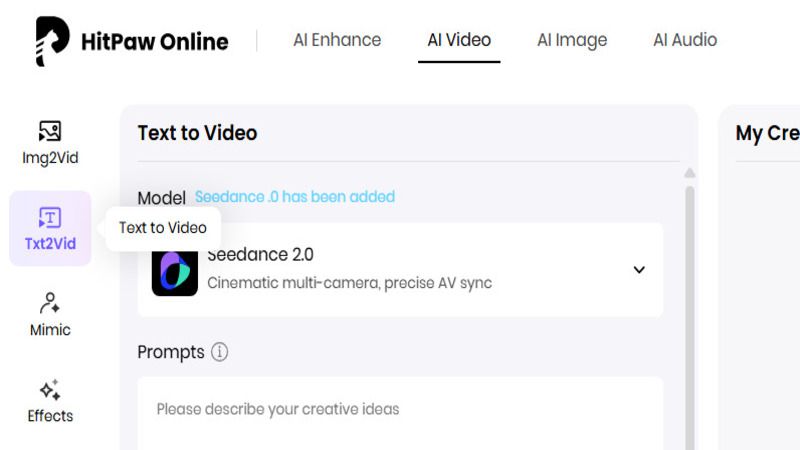Viewport: 800px width, 450px height.
Task: Click the Text to Video panel scrollbar
Action: (x=690, y=317)
